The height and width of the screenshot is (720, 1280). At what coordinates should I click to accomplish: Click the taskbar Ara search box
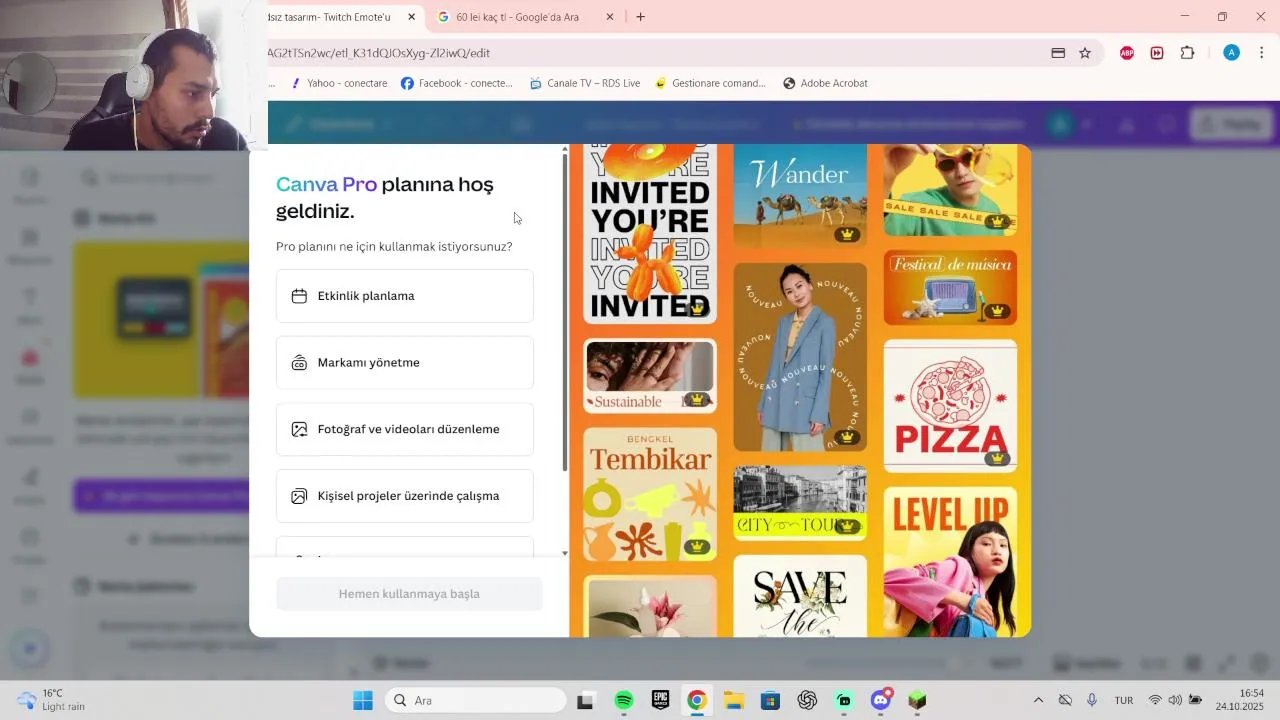point(475,700)
